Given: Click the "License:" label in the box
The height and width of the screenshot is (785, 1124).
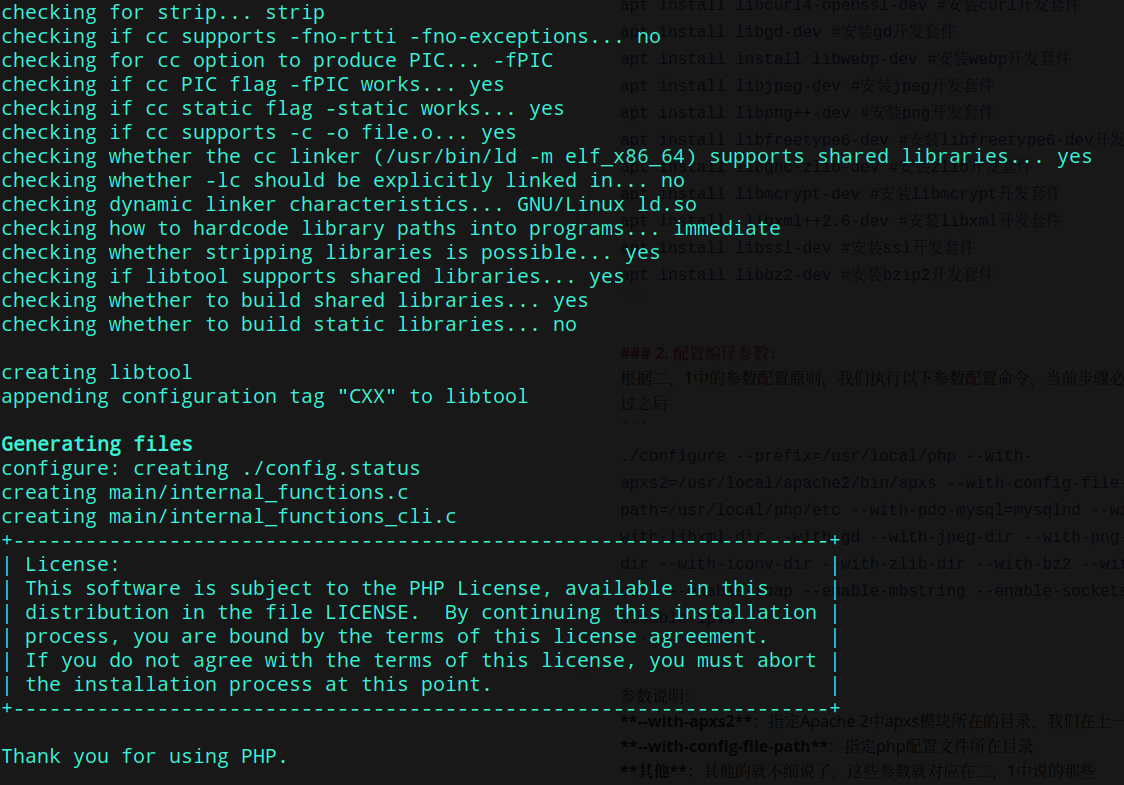Looking at the screenshot, I should point(72,564).
